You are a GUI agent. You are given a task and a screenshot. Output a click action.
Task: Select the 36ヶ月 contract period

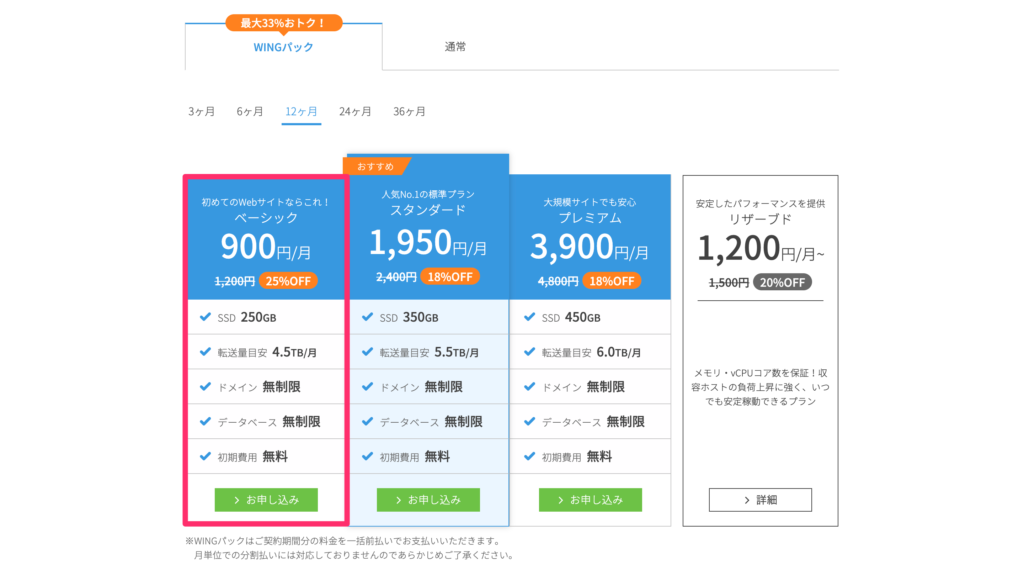coord(409,112)
